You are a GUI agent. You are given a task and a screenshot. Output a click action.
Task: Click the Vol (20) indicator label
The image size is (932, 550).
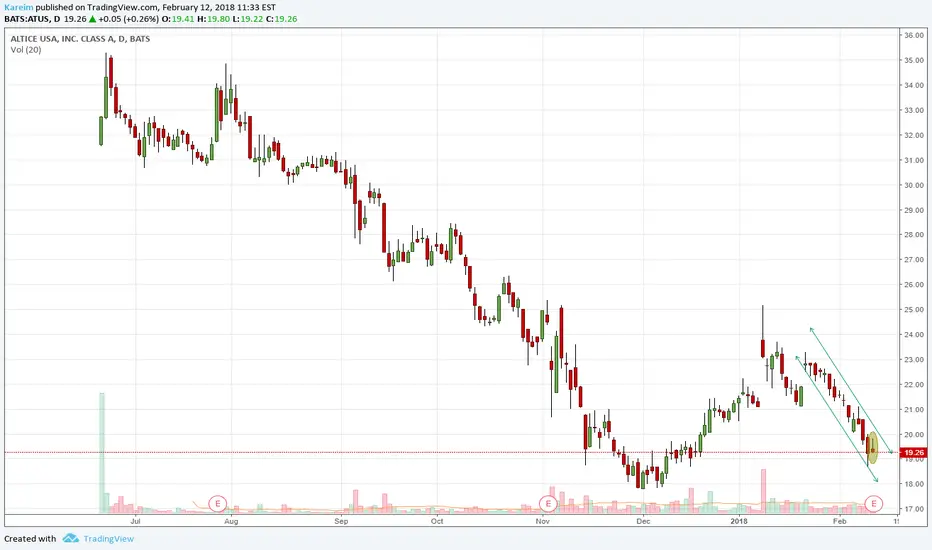click(x=26, y=50)
